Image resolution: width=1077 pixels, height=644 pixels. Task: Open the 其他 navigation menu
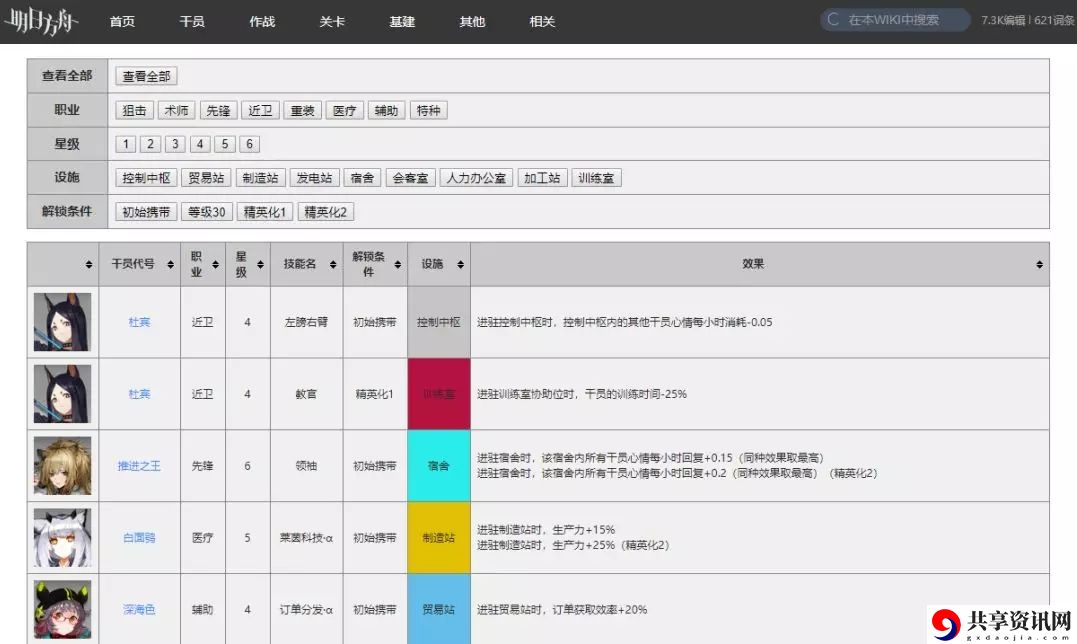473,22
